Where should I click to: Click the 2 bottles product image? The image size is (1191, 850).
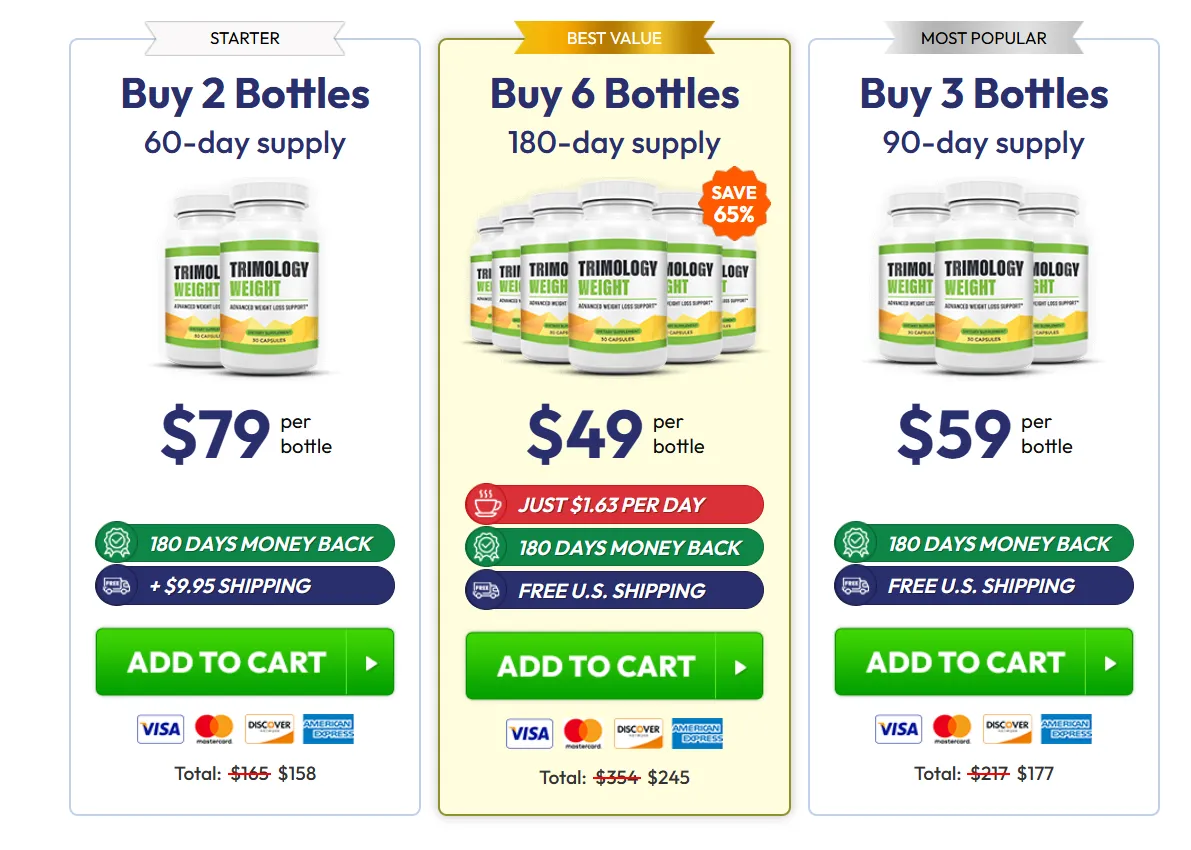[x=244, y=278]
